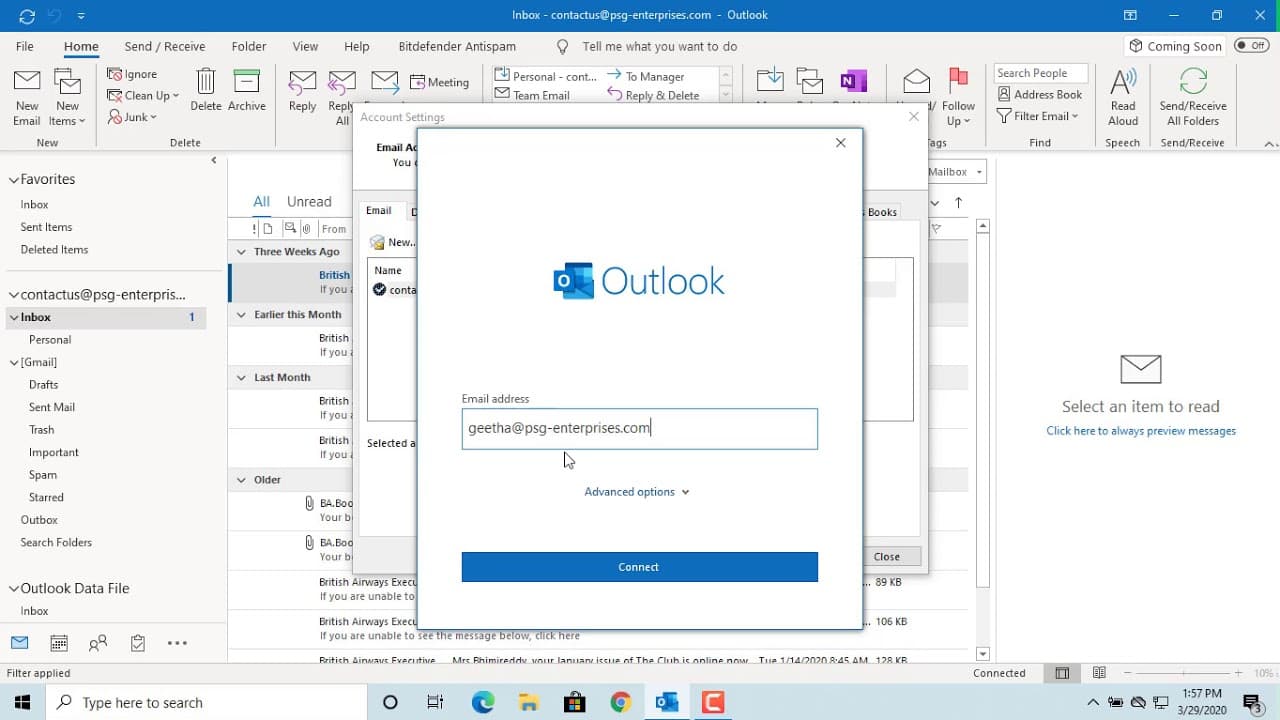Collapse the folder pane with the arrow

point(214,160)
